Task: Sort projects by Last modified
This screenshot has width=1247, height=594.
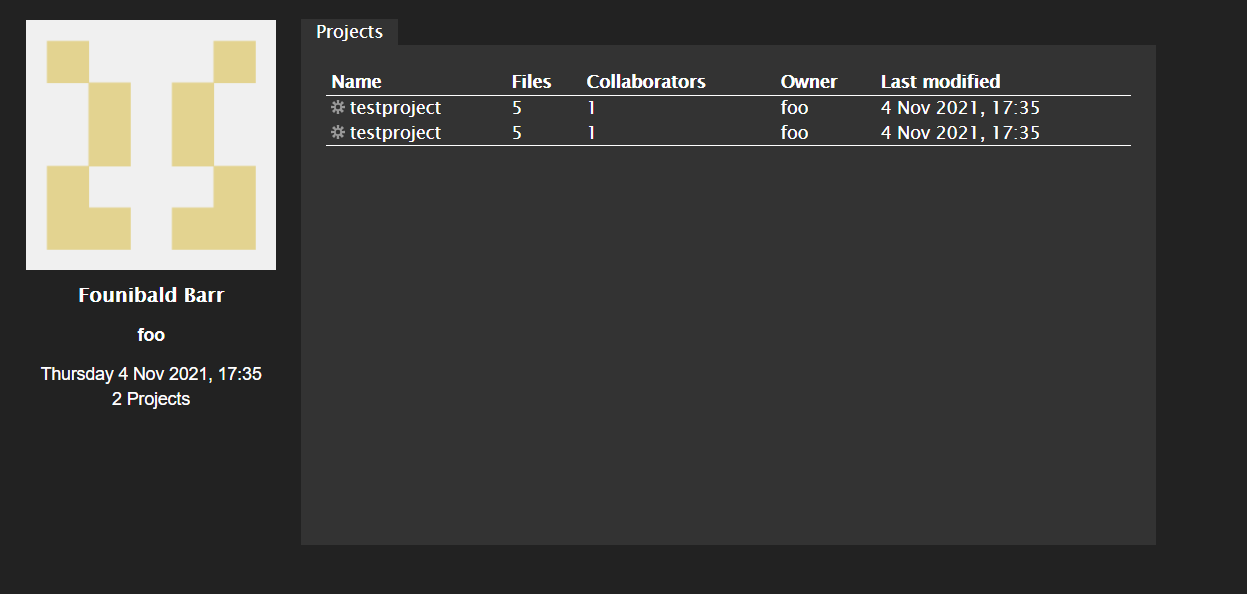Action: pyautogui.click(x=940, y=81)
